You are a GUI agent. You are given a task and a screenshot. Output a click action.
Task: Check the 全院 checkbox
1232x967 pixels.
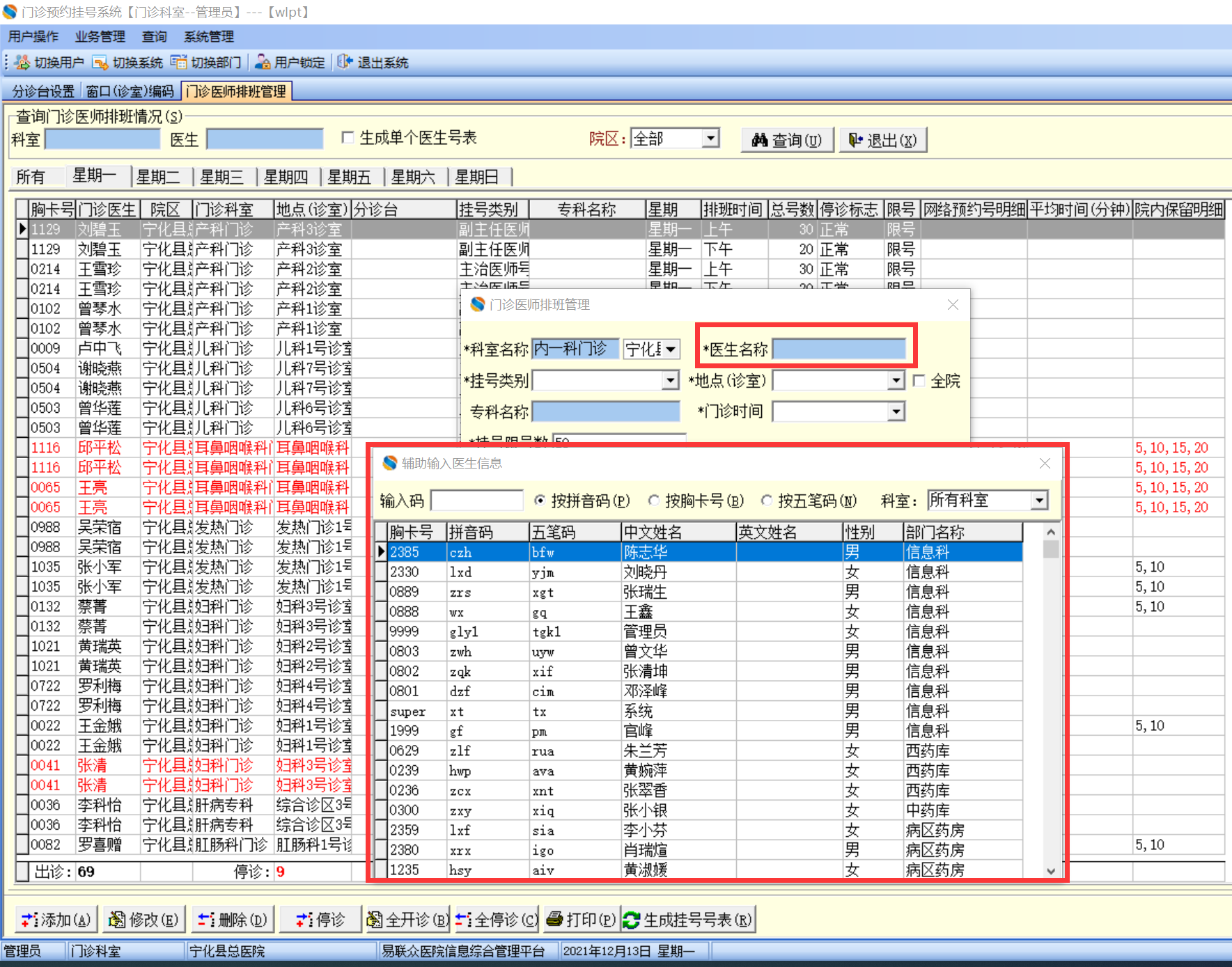(919, 380)
